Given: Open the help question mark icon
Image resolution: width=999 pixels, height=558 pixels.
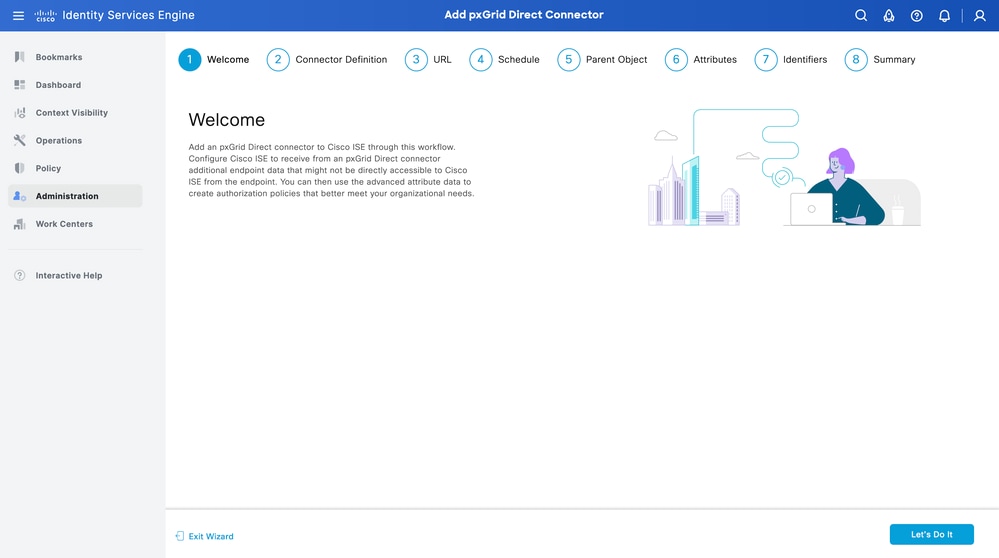Looking at the screenshot, I should 916,15.
